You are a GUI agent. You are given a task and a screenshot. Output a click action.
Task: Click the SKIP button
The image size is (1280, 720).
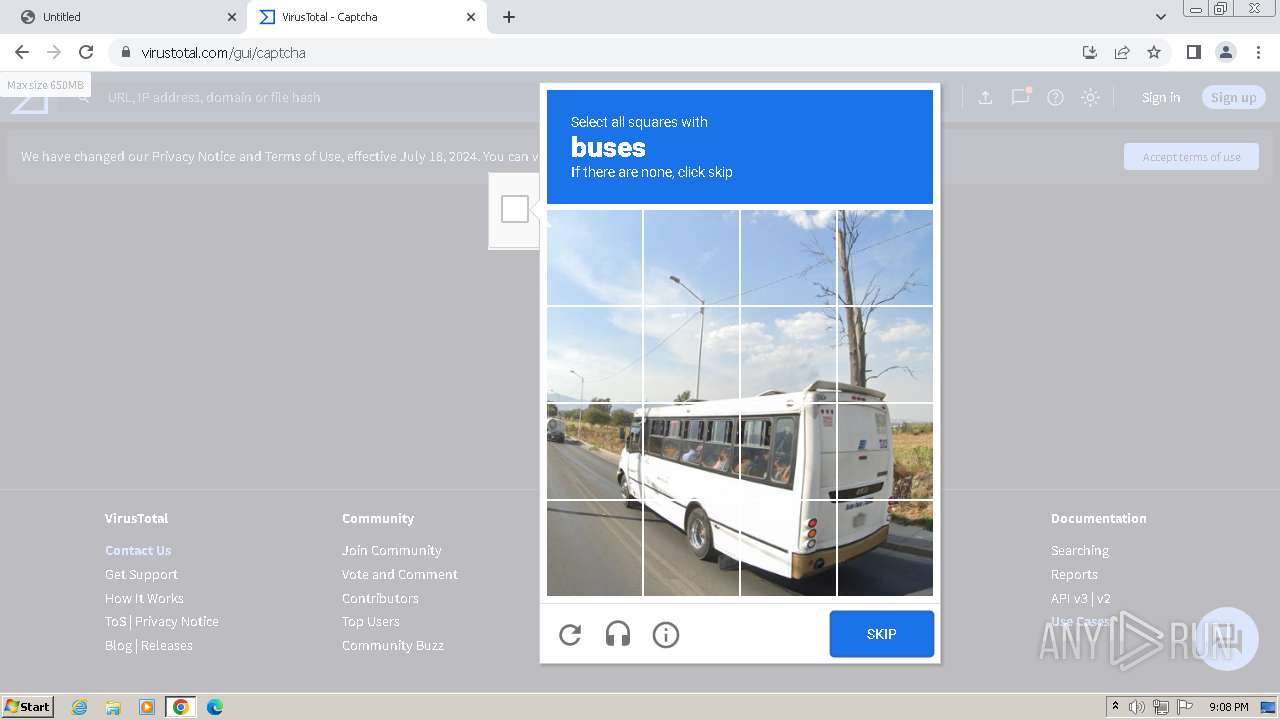point(881,634)
